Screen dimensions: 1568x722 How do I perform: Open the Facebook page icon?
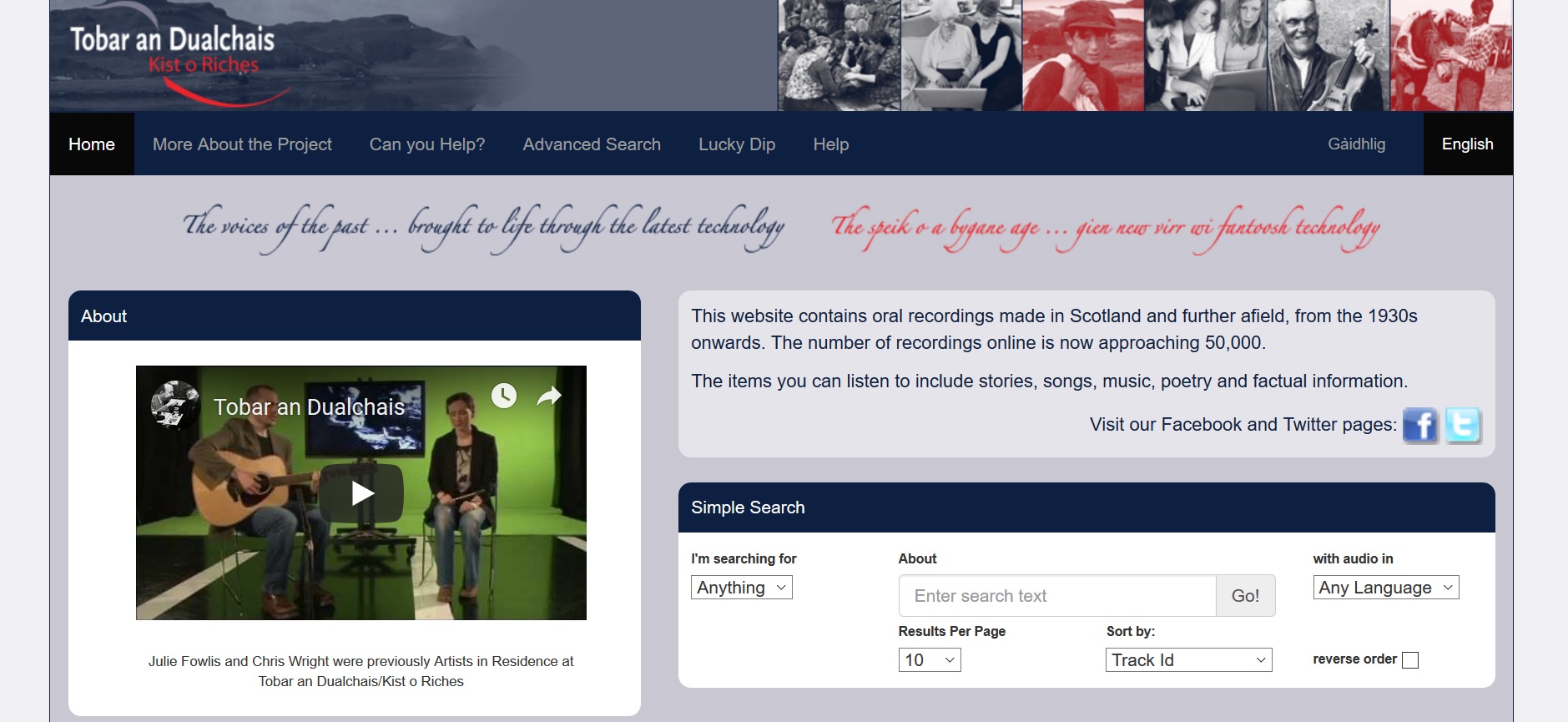click(1420, 426)
